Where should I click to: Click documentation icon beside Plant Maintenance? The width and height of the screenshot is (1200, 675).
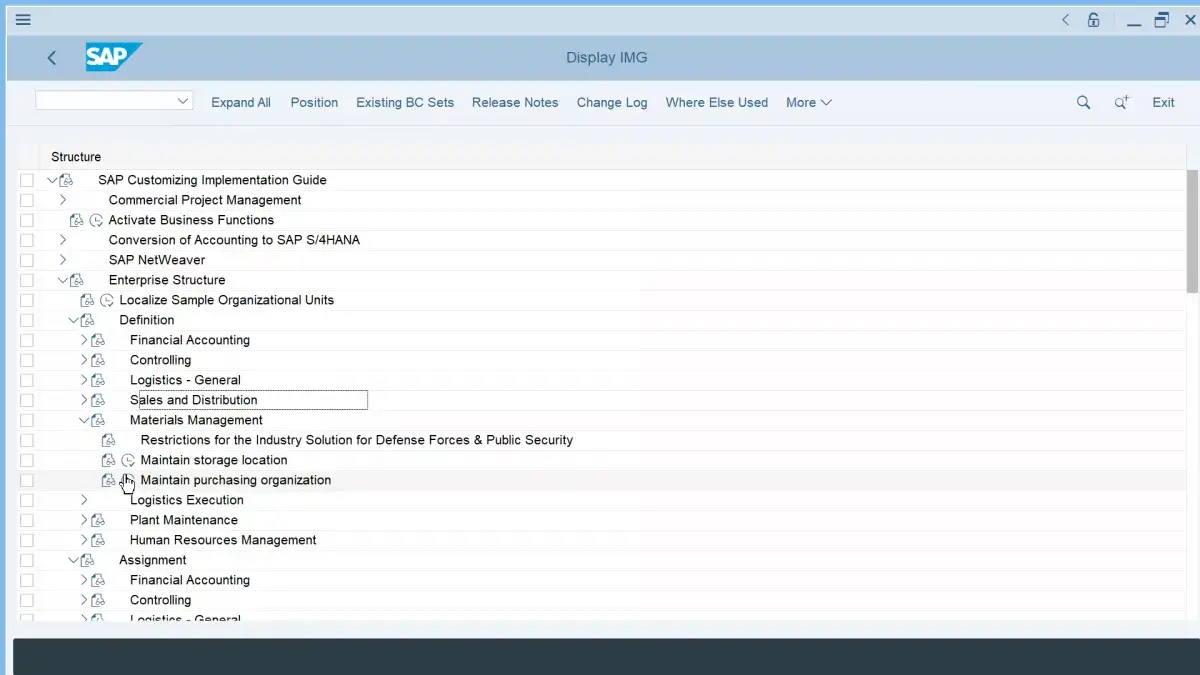[x=98, y=520]
